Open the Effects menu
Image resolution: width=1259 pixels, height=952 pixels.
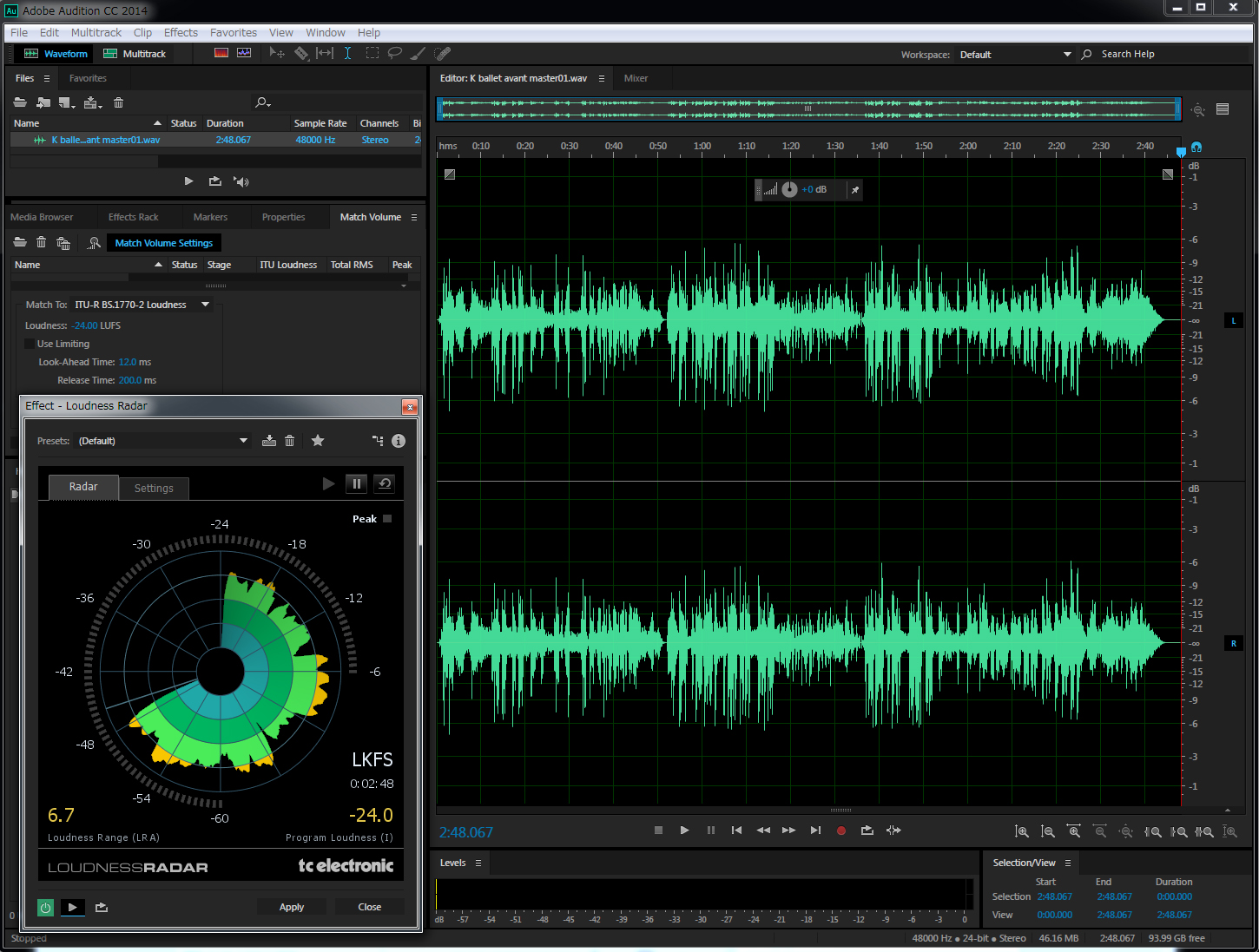(181, 33)
